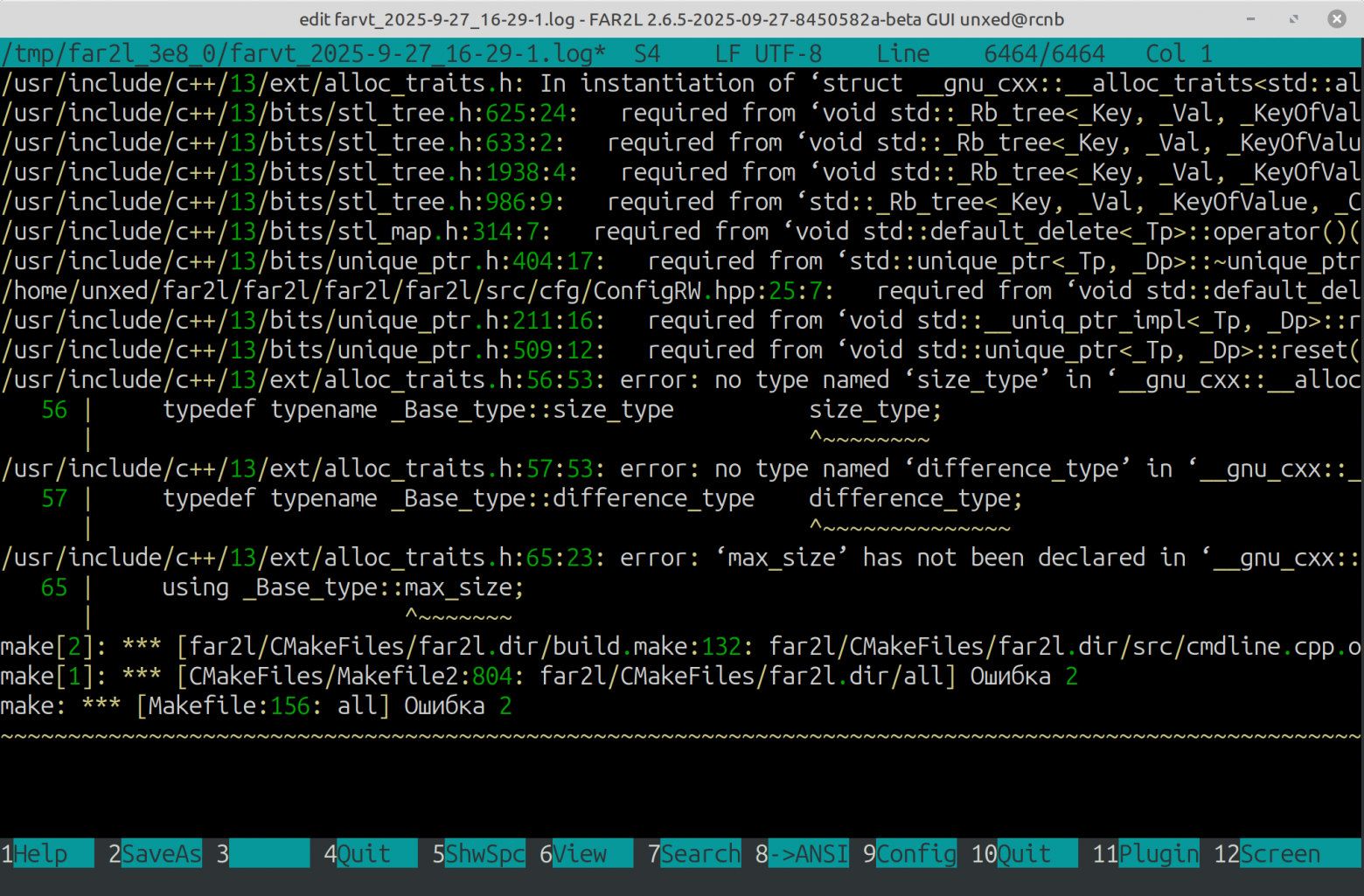1364x896 pixels.
Task: Click the stl_tree.h:986:9 line
Action: coord(681,202)
